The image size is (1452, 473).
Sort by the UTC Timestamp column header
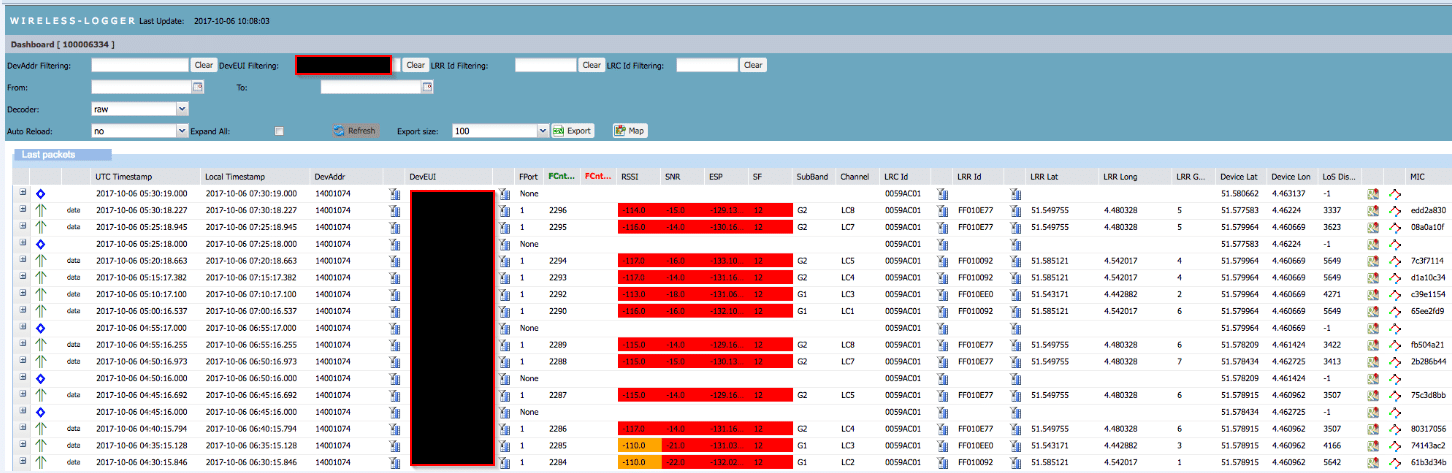[123, 176]
